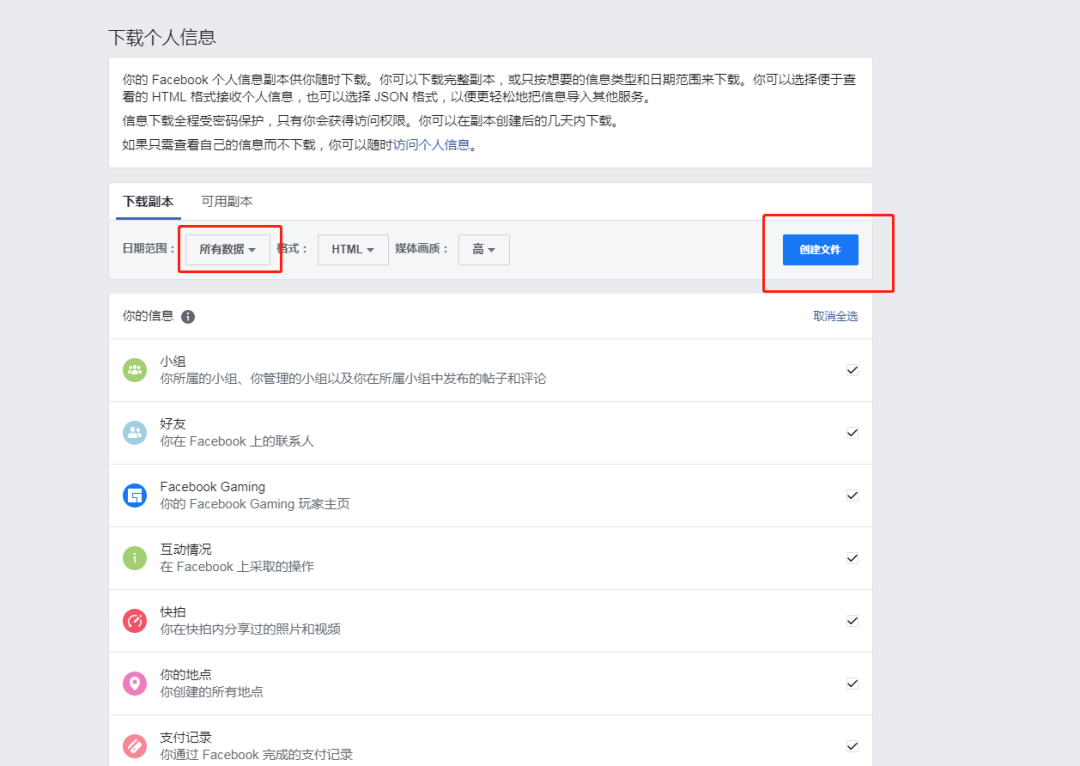Open the HTML format dropdown
This screenshot has height=766, width=1080.
352,249
